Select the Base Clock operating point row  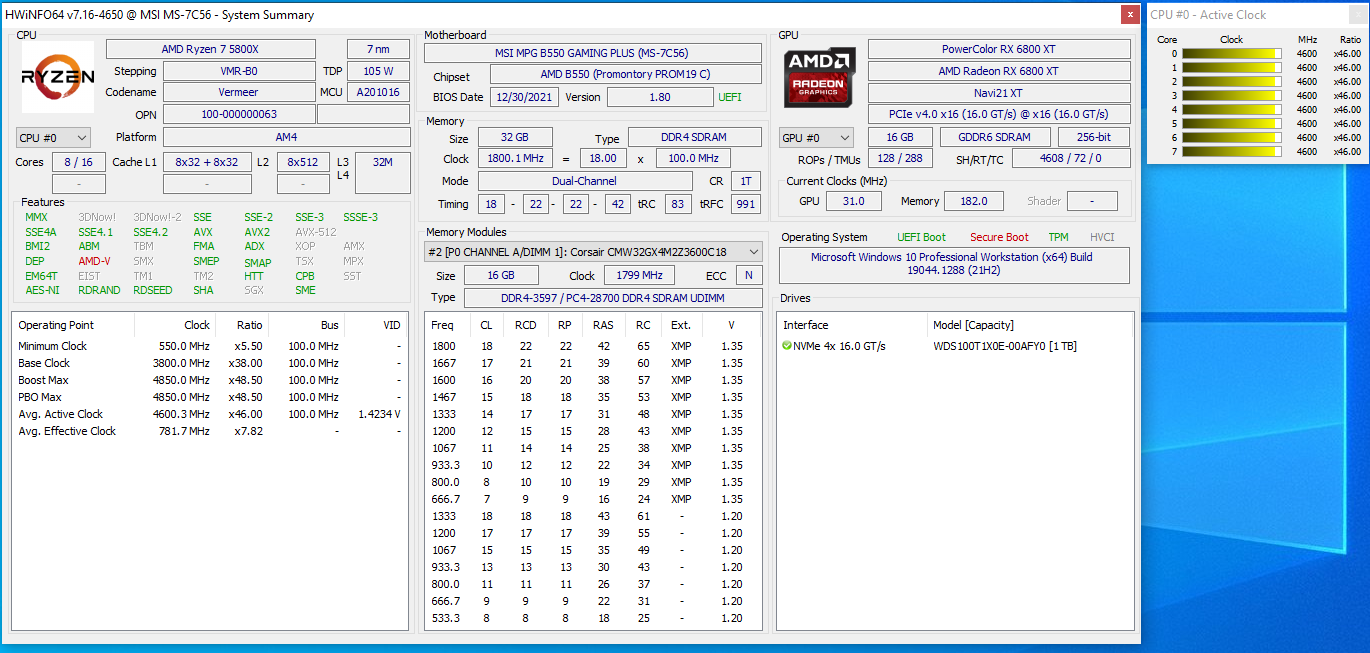210,363
